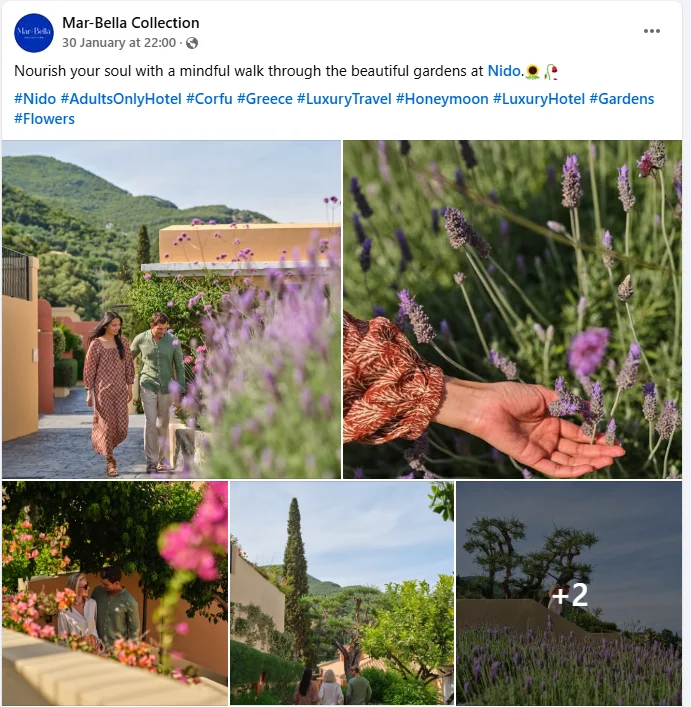Image resolution: width=691 pixels, height=707 pixels.
Task: Open the three-dot post options menu
Action: (652, 31)
